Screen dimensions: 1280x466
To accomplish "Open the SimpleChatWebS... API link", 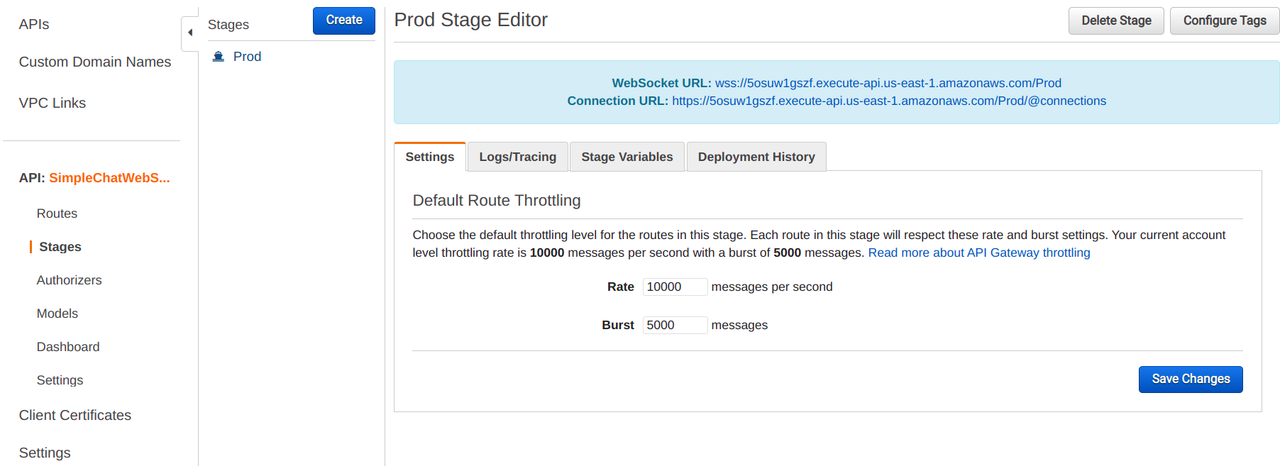I will pos(110,178).
